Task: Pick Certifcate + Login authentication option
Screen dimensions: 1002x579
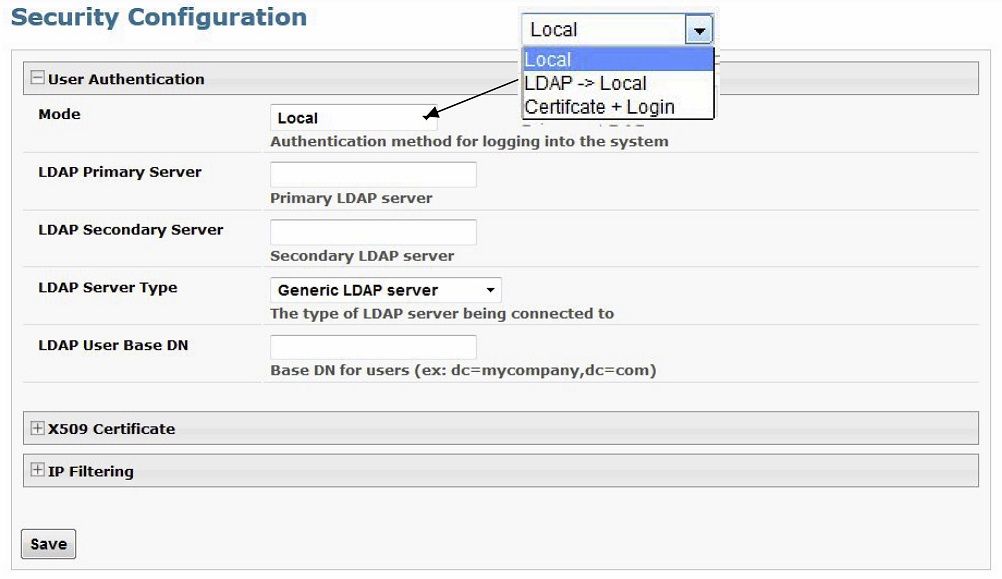Action: point(599,107)
